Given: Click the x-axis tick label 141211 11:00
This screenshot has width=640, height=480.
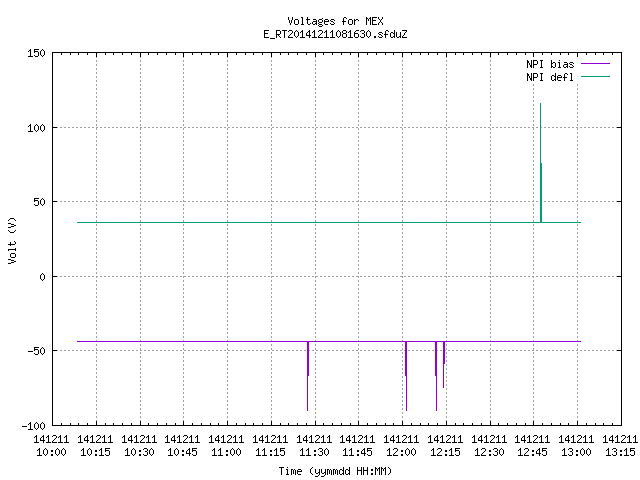Looking at the screenshot, I should point(226,446).
